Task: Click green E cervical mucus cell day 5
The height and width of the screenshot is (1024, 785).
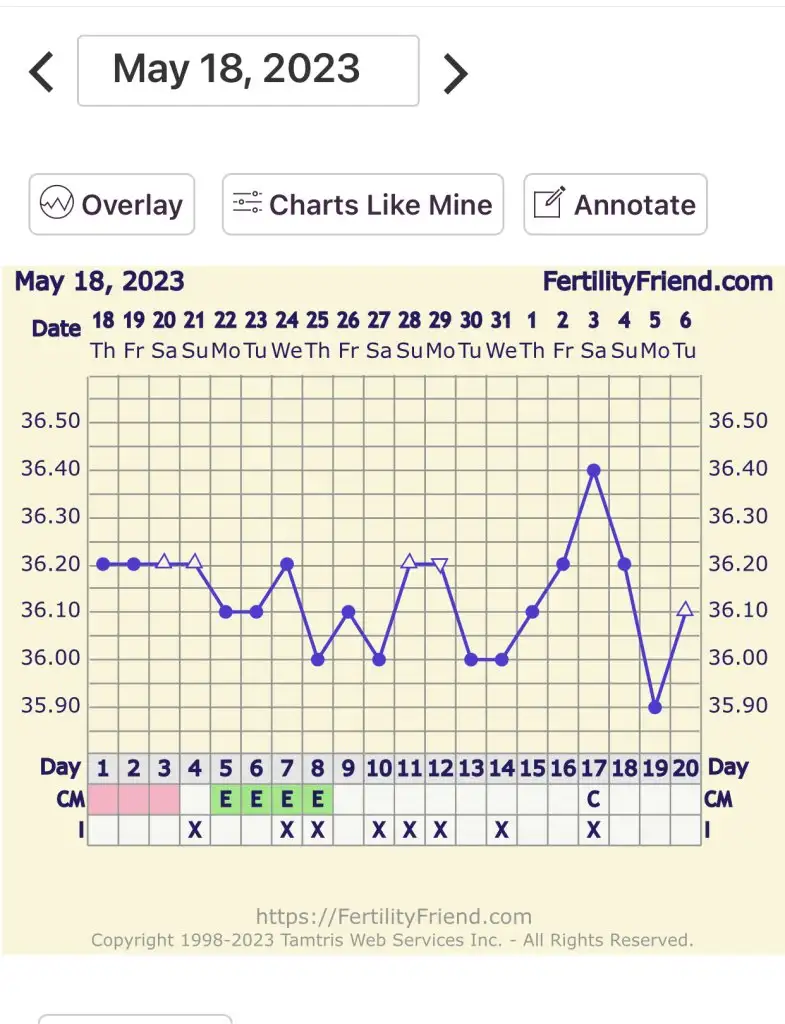Action: [226, 799]
